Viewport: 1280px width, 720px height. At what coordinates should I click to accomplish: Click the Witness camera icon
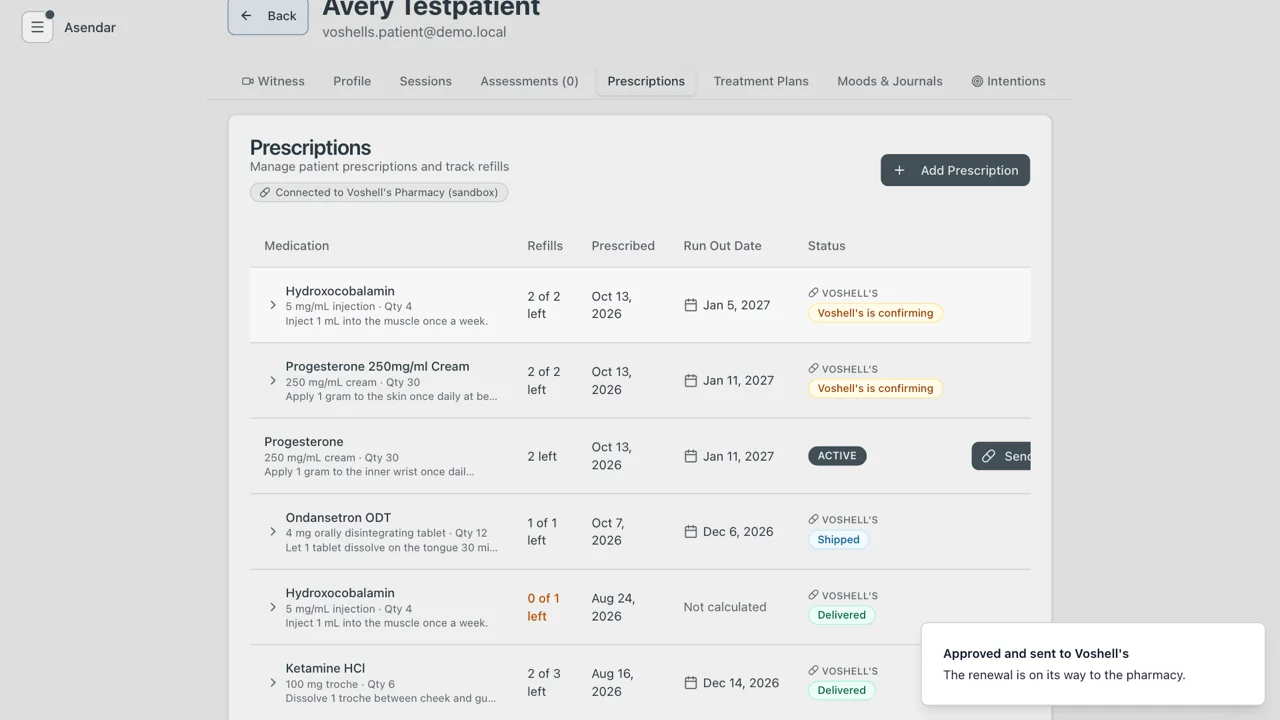247,81
